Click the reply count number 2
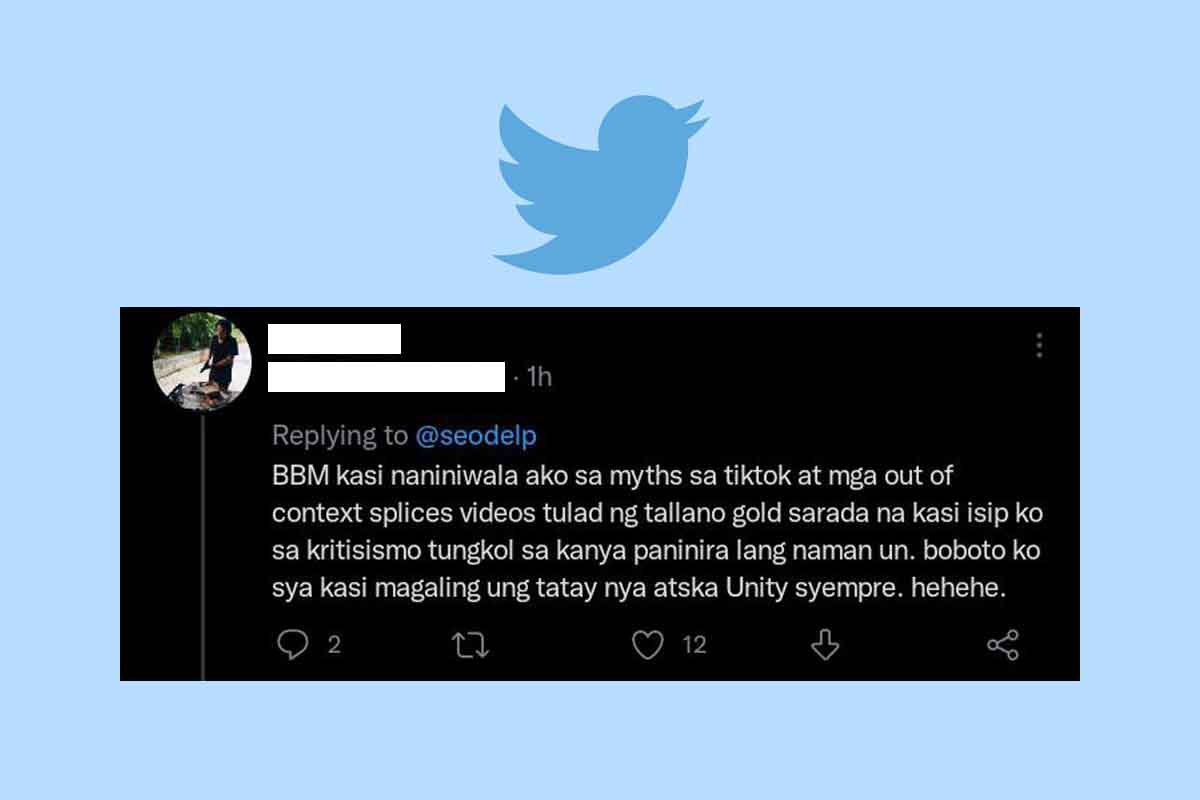Image resolution: width=1200 pixels, height=800 pixels. (x=334, y=645)
